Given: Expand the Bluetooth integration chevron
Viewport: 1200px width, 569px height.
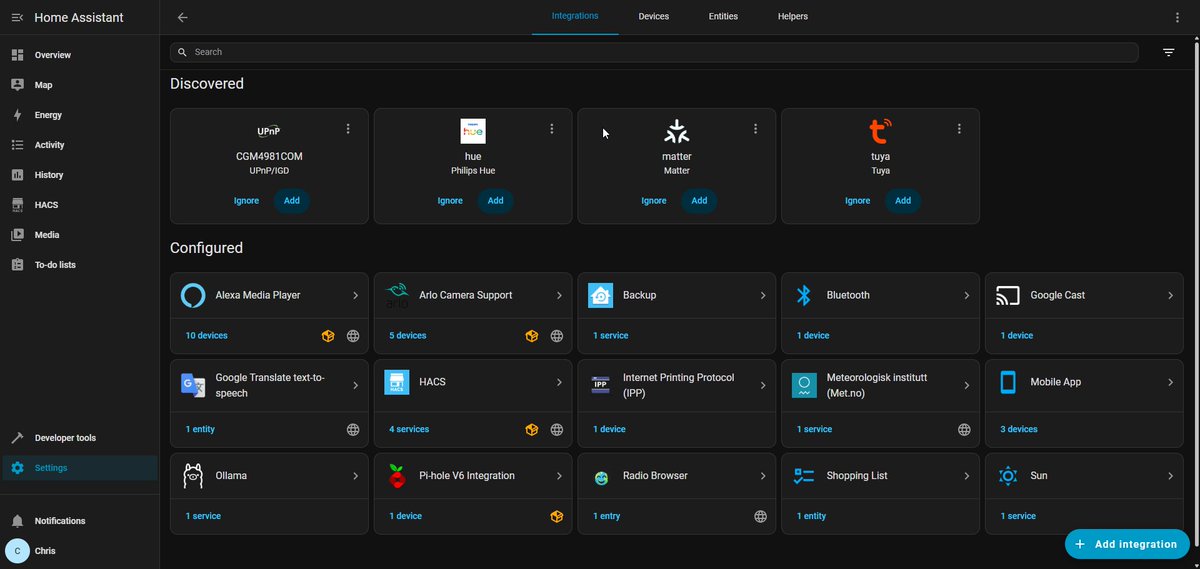Looking at the screenshot, I should (x=967, y=296).
